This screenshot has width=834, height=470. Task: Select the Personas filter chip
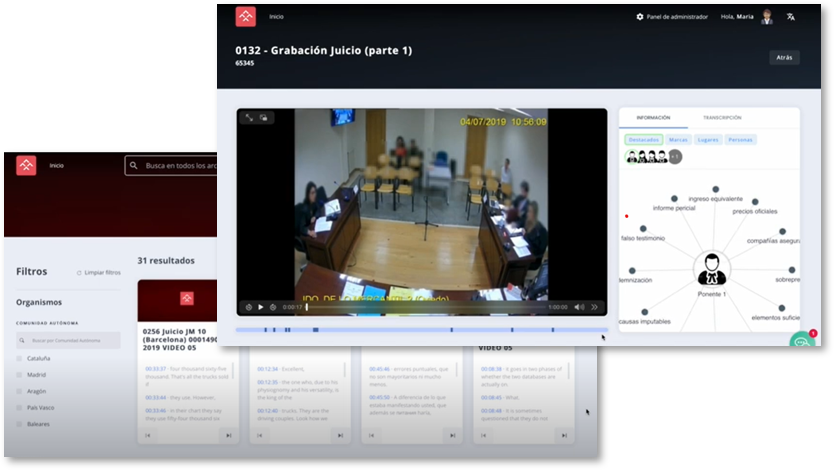[x=740, y=140]
